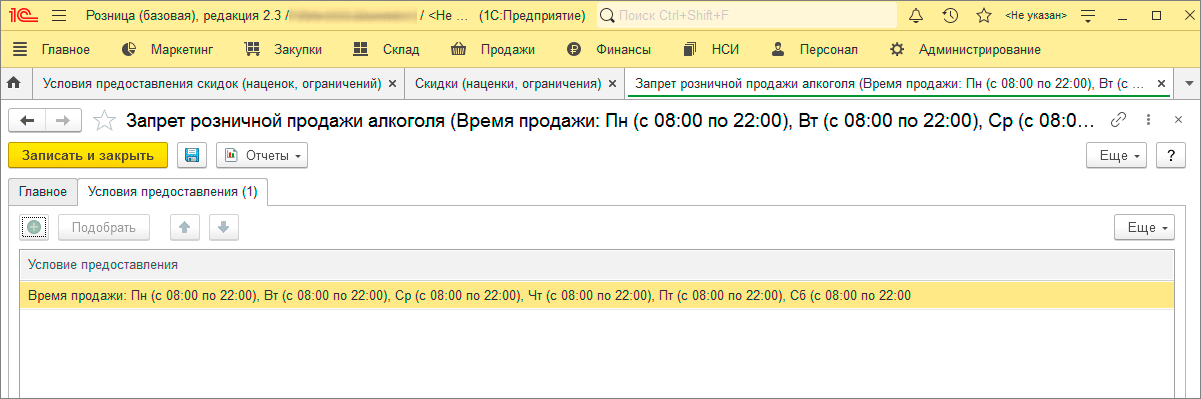1201x399 pixels.
Task: Add form to favorites star
Action: point(104,121)
